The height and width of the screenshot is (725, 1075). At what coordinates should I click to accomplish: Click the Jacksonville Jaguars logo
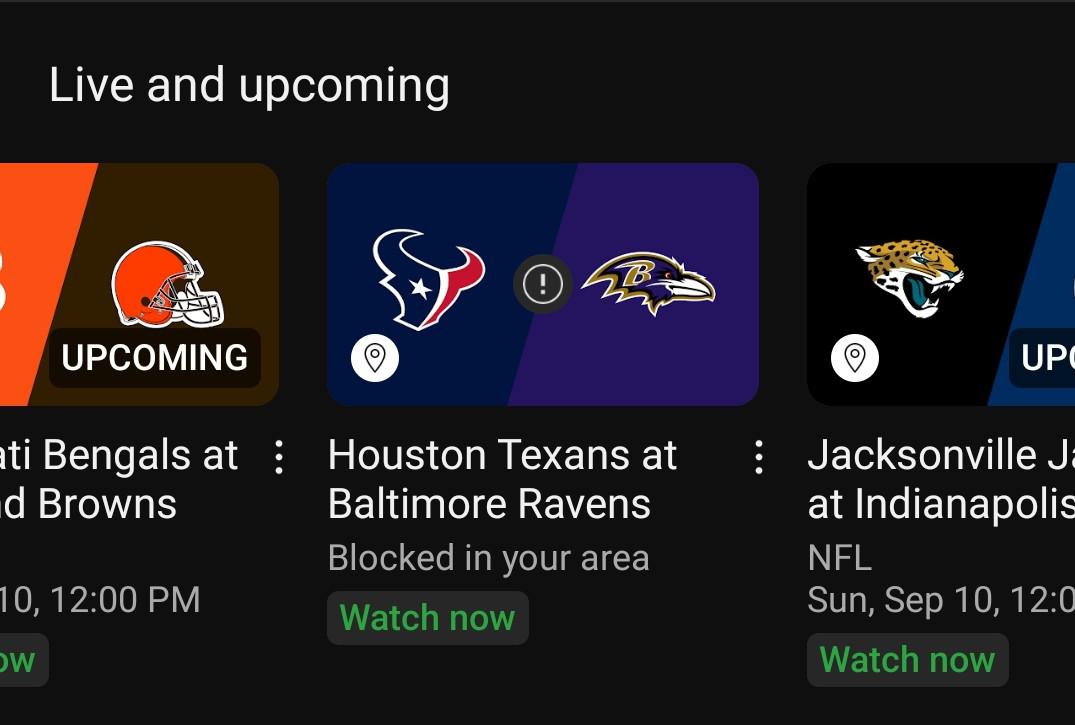(909, 277)
